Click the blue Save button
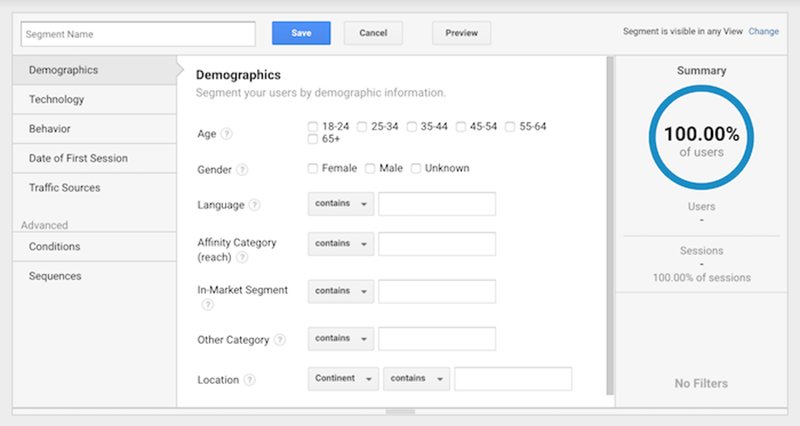800x426 pixels. coord(301,33)
